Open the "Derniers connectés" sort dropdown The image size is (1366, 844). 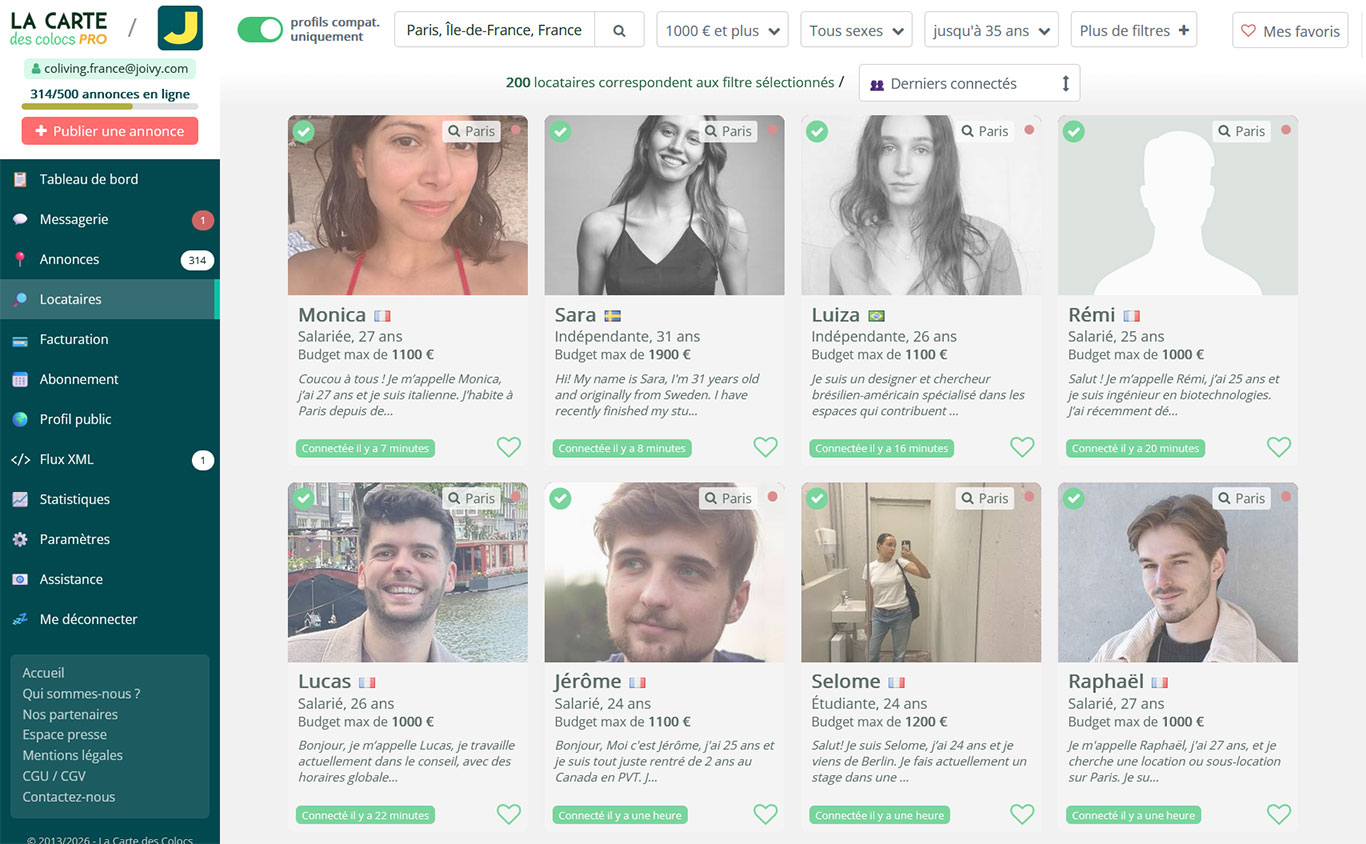[x=970, y=84]
